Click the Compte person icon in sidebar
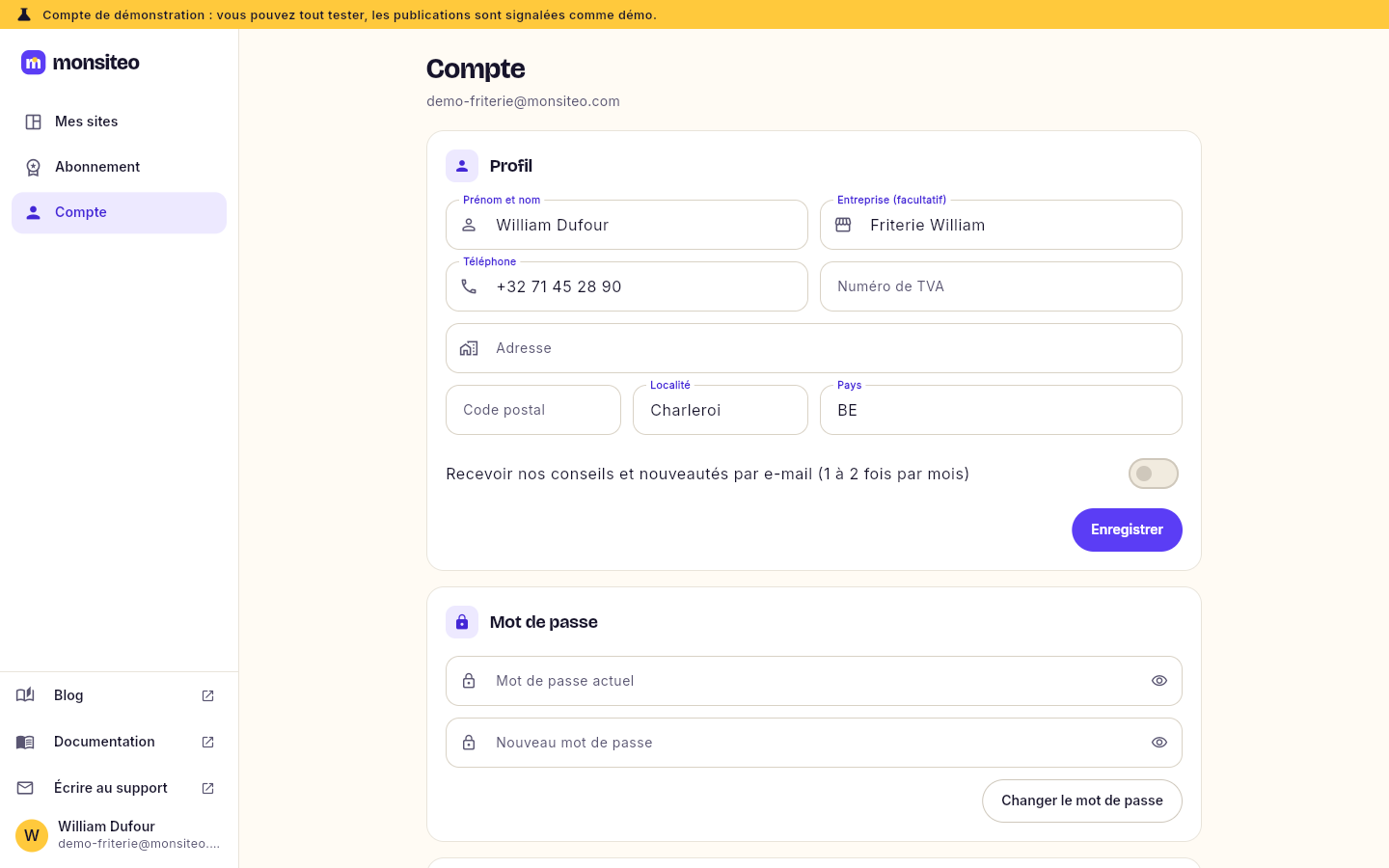The height and width of the screenshot is (868, 1389). coord(33,212)
